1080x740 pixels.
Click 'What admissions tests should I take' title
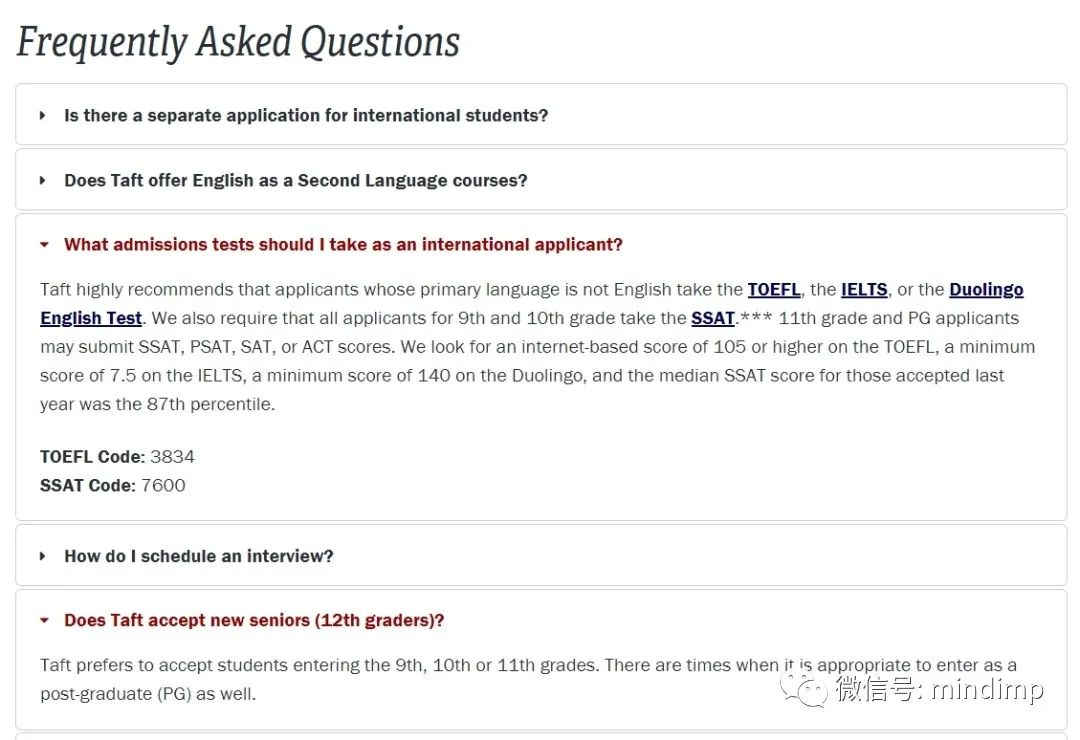343,245
